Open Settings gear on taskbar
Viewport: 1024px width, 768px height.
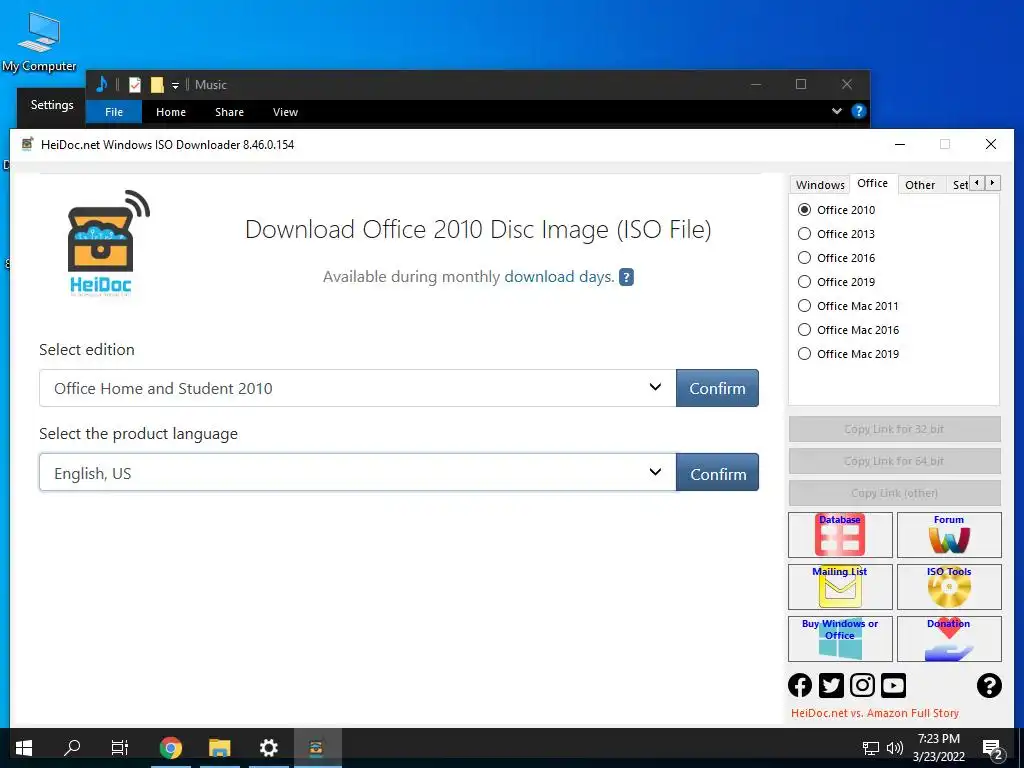(x=268, y=748)
